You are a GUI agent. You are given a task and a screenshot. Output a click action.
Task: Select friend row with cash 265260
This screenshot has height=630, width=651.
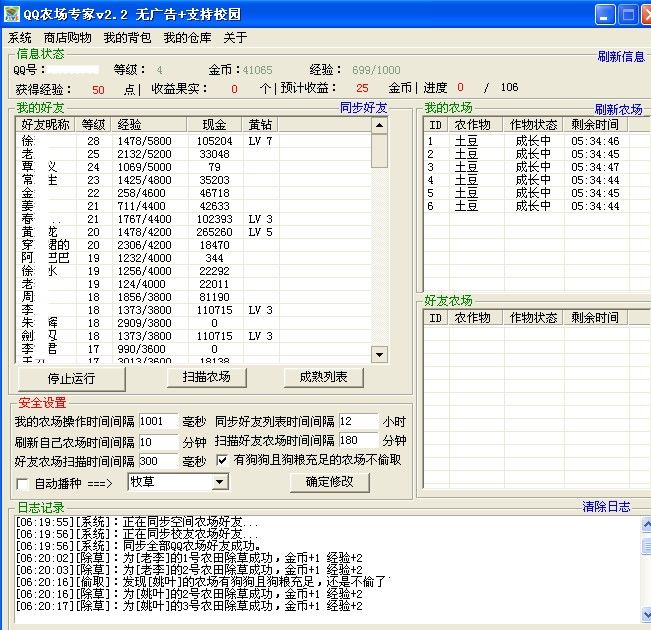click(193, 232)
